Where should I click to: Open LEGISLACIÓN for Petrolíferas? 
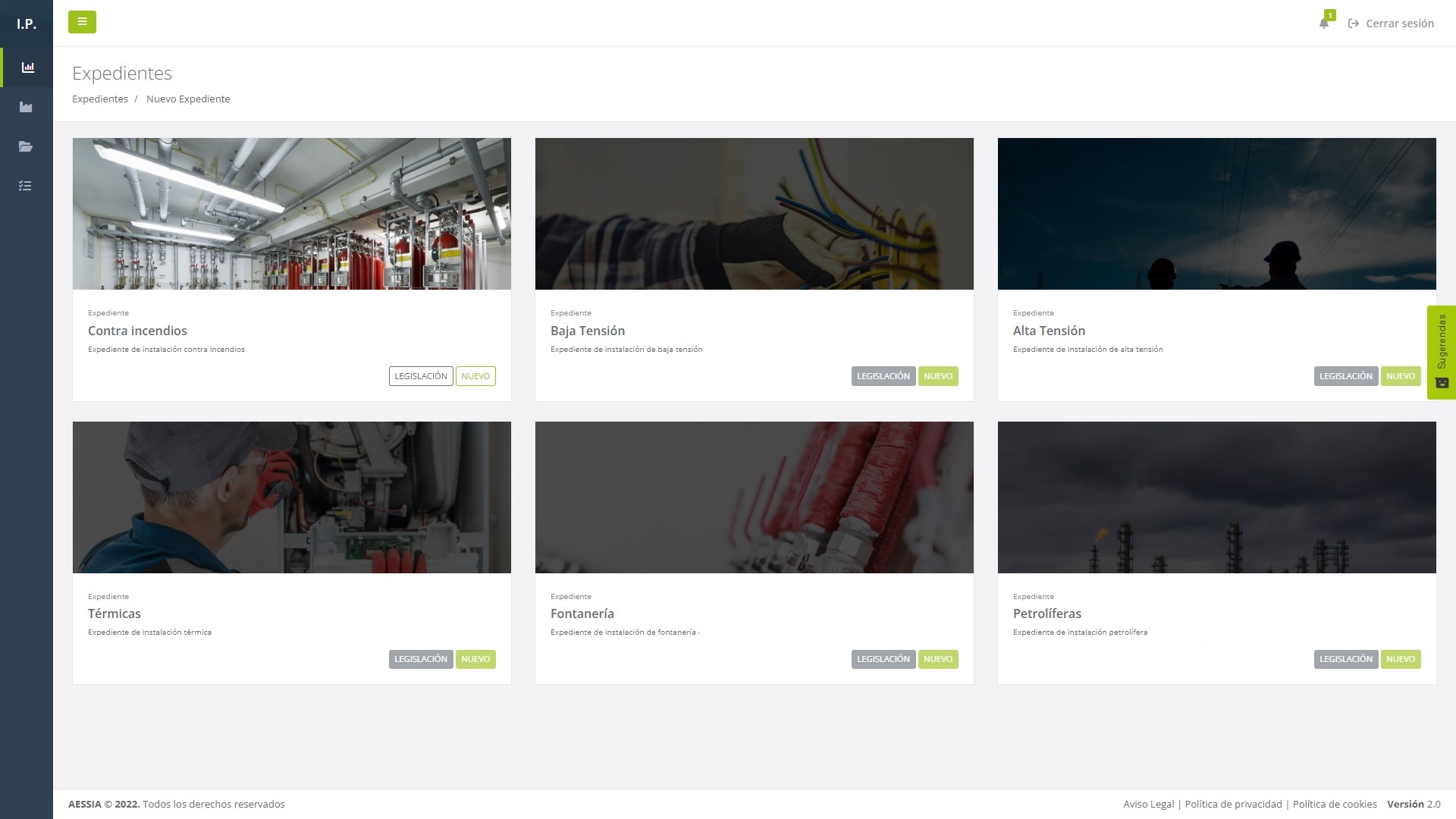click(1345, 659)
